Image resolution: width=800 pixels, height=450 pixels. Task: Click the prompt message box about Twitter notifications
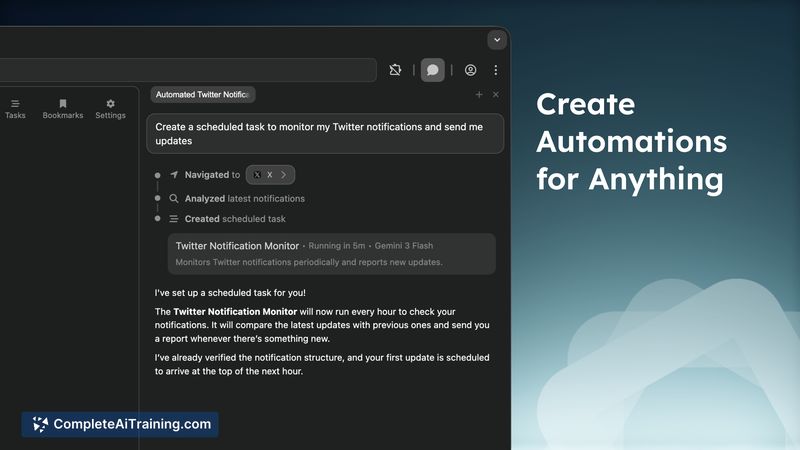point(325,134)
